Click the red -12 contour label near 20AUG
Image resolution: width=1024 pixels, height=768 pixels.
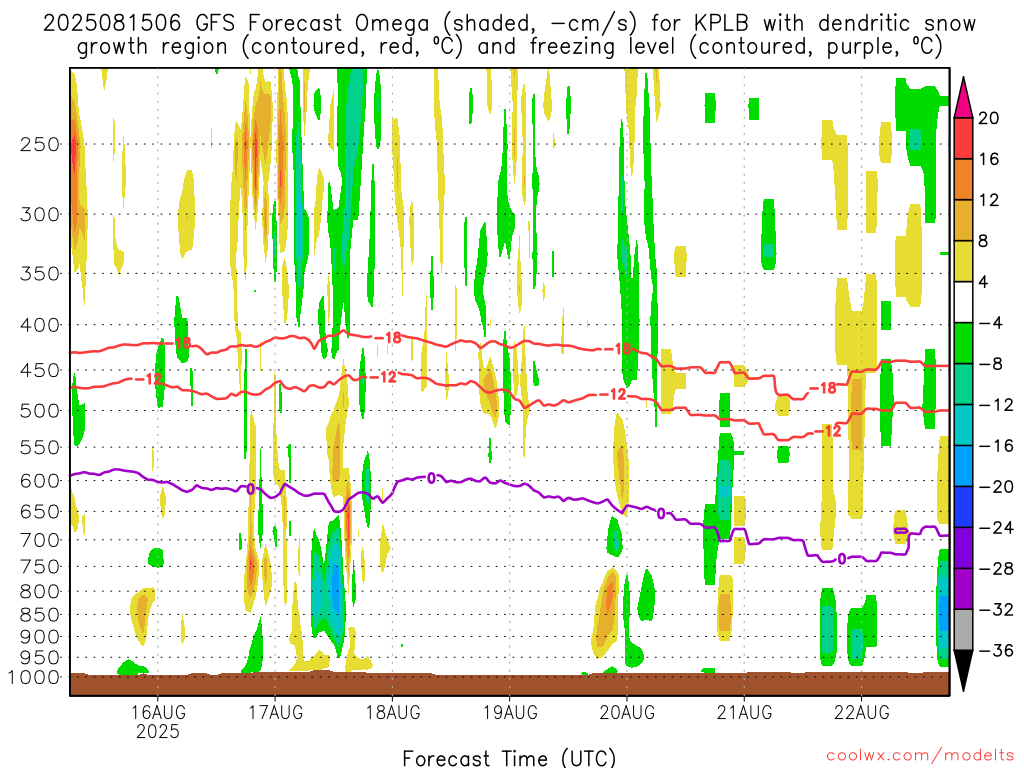point(613,394)
